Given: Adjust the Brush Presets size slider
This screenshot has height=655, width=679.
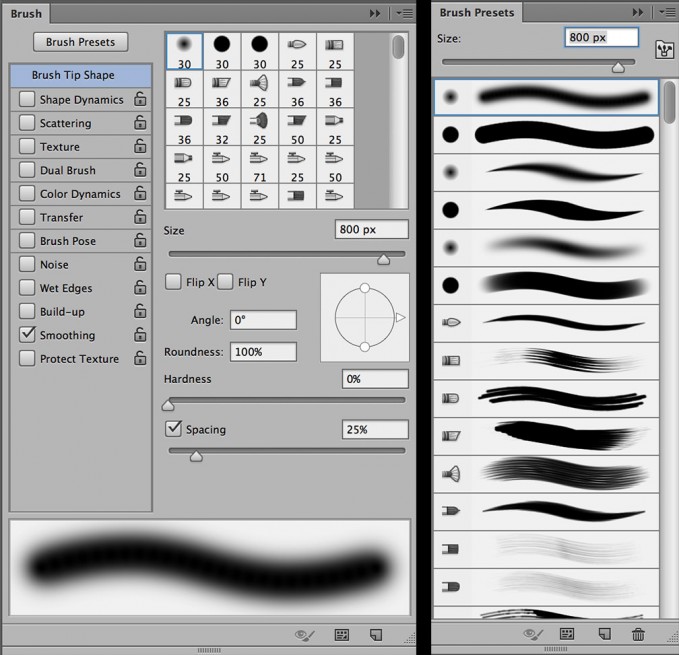Looking at the screenshot, I should [x=618, y=67].
